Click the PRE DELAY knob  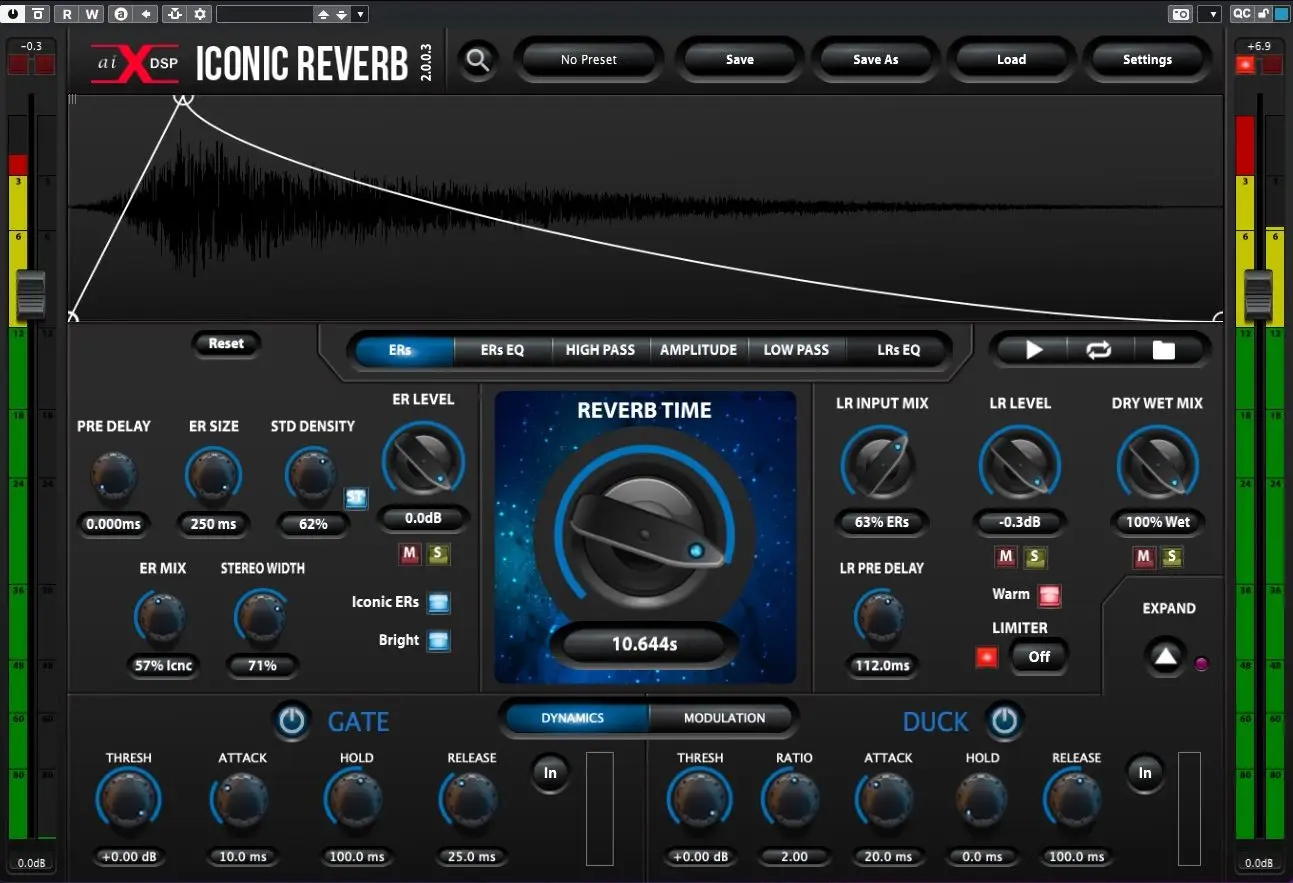(x=113, y=477)
